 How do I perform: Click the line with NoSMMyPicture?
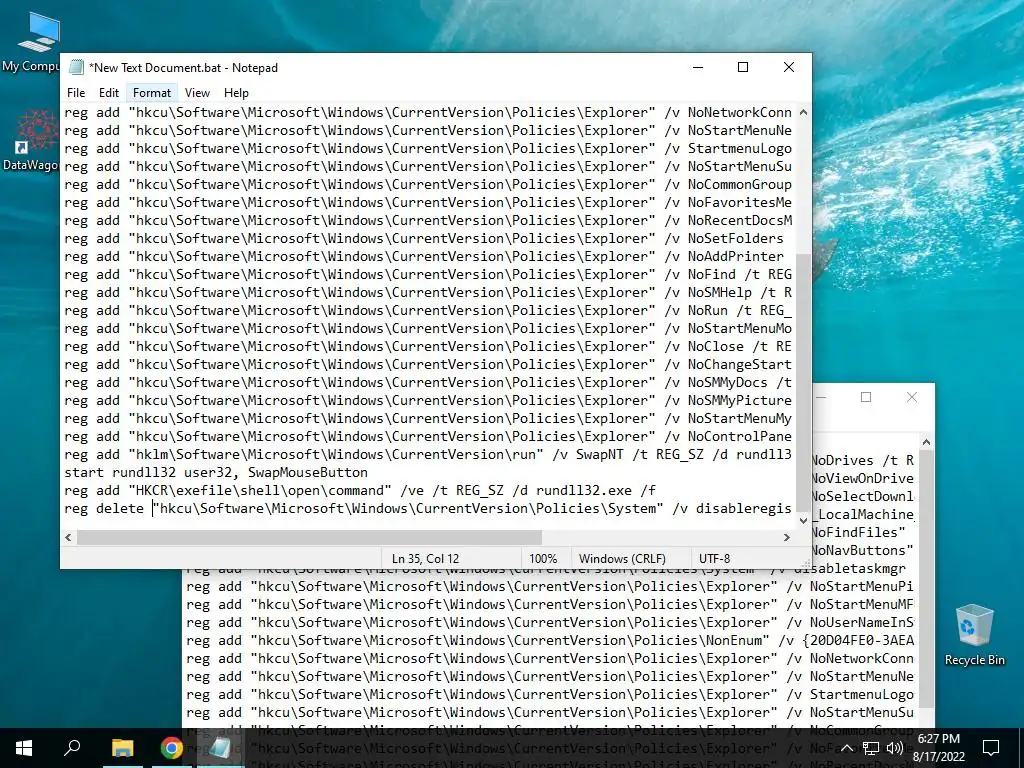click(428, 400)
